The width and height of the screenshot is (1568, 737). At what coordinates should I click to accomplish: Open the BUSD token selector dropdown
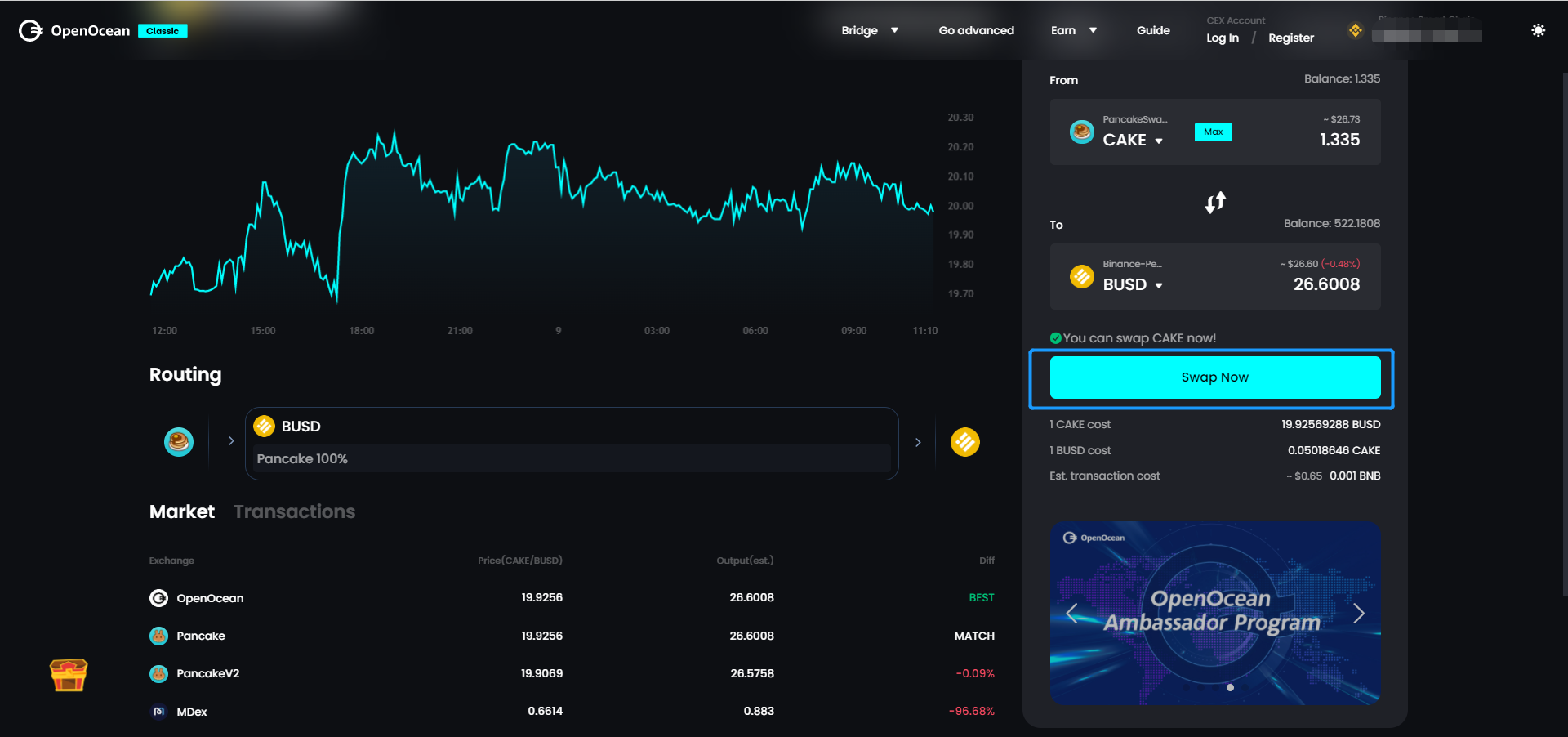pos(1133,284)
